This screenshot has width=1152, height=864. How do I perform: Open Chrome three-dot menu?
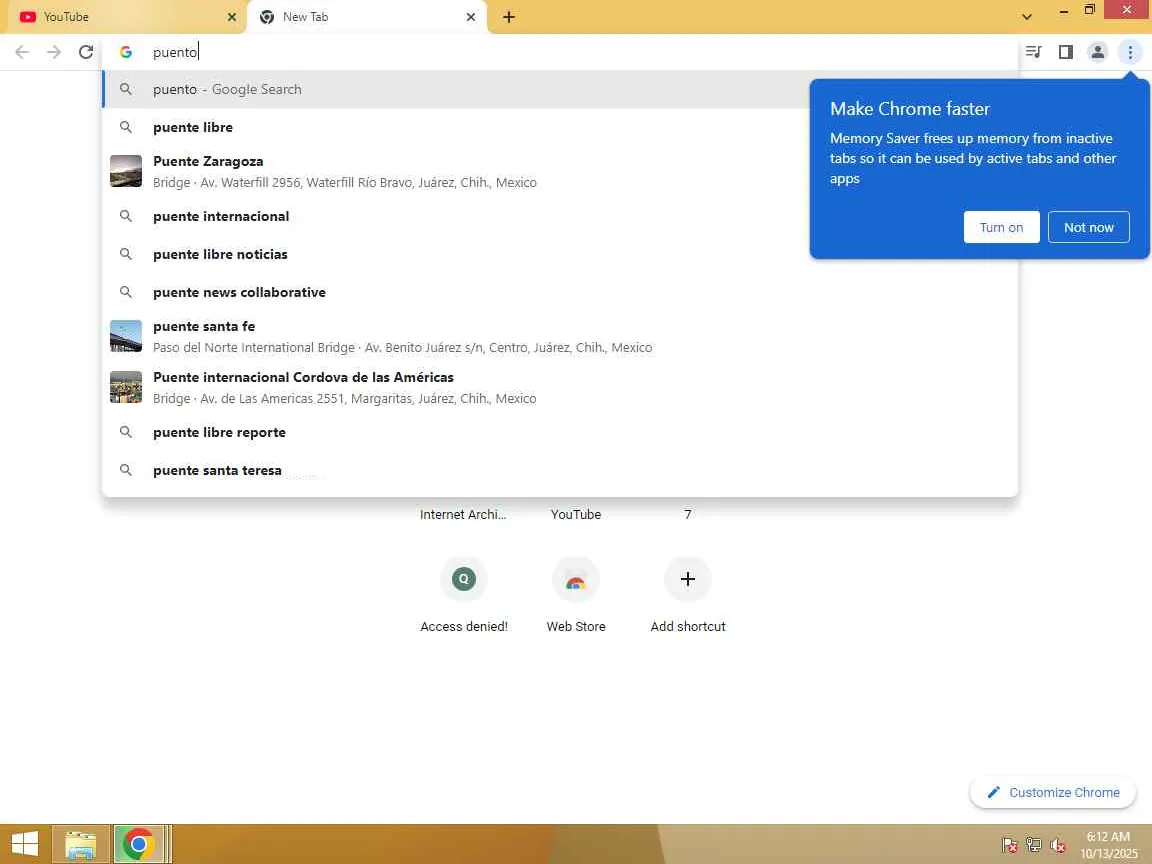[1130, 51]
